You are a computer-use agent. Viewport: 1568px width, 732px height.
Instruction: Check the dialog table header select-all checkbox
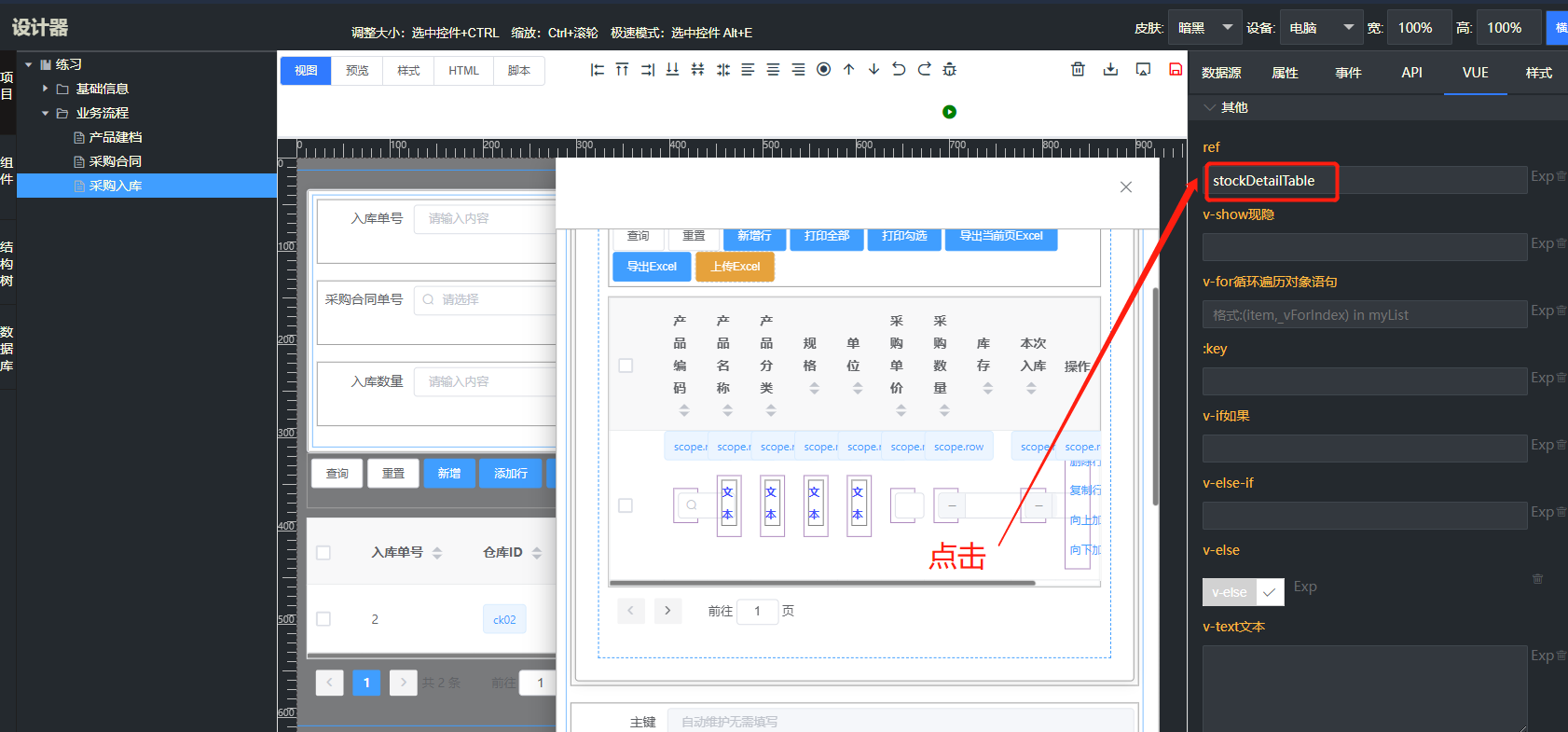(x=626, y=366)
